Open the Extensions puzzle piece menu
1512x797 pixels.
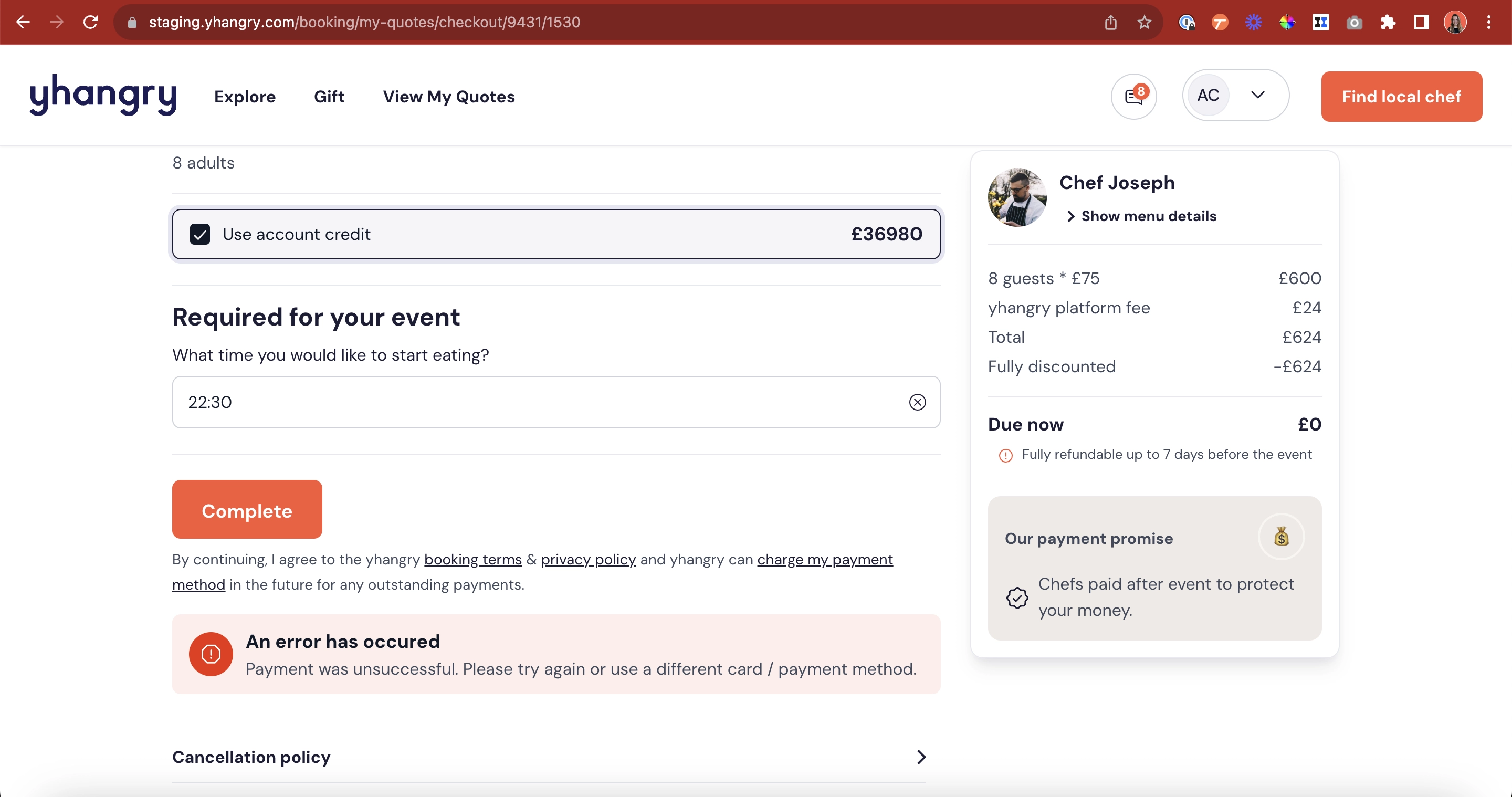[x=1388, y=22]
